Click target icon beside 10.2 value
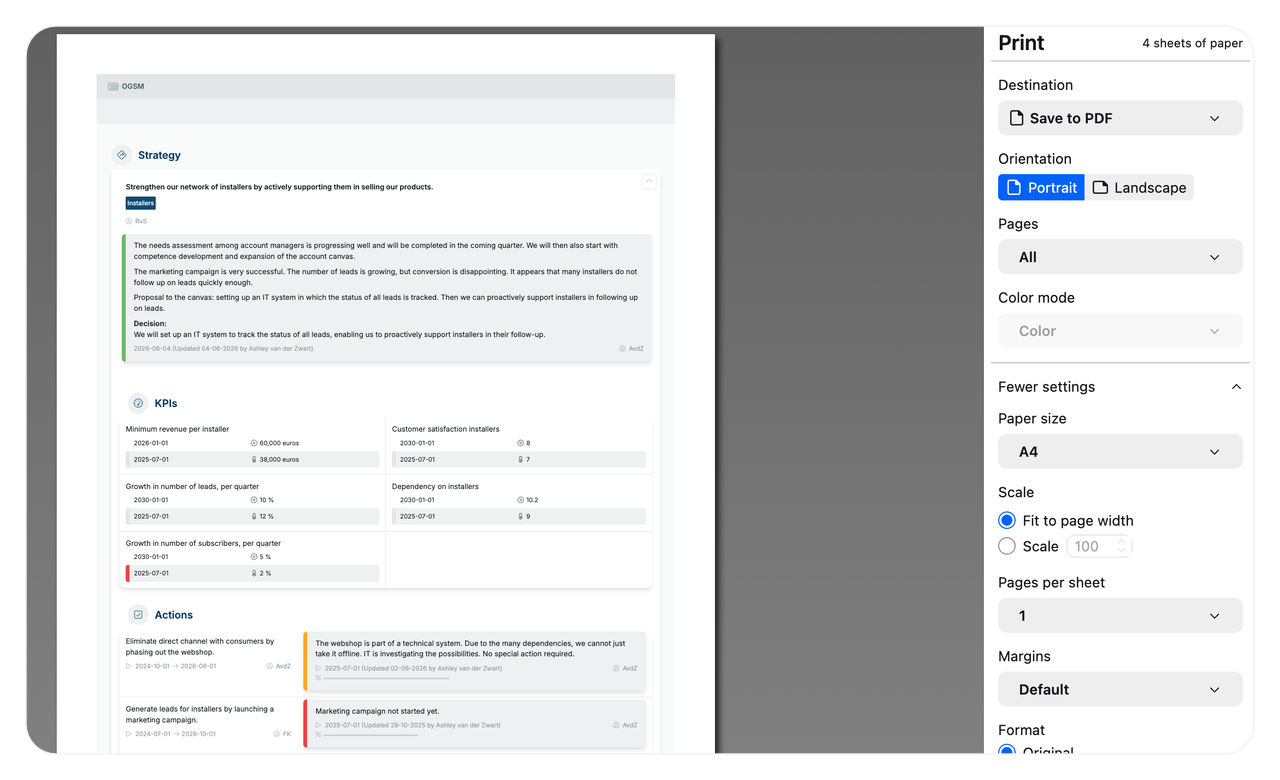Screen dimensions: 1280x780 (520, 500)
